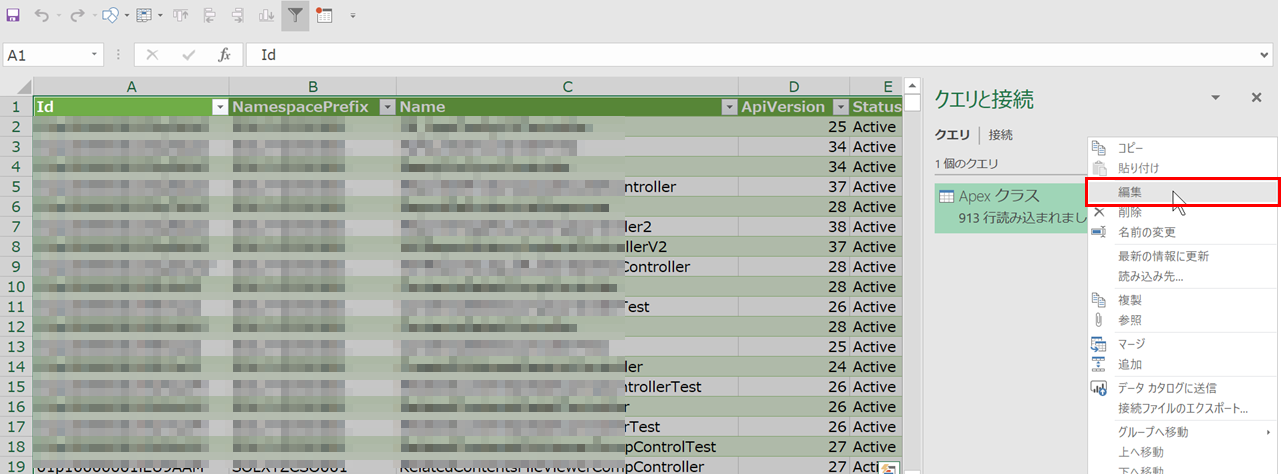Click the align objects right toolbar icon

tap(238, 16)
